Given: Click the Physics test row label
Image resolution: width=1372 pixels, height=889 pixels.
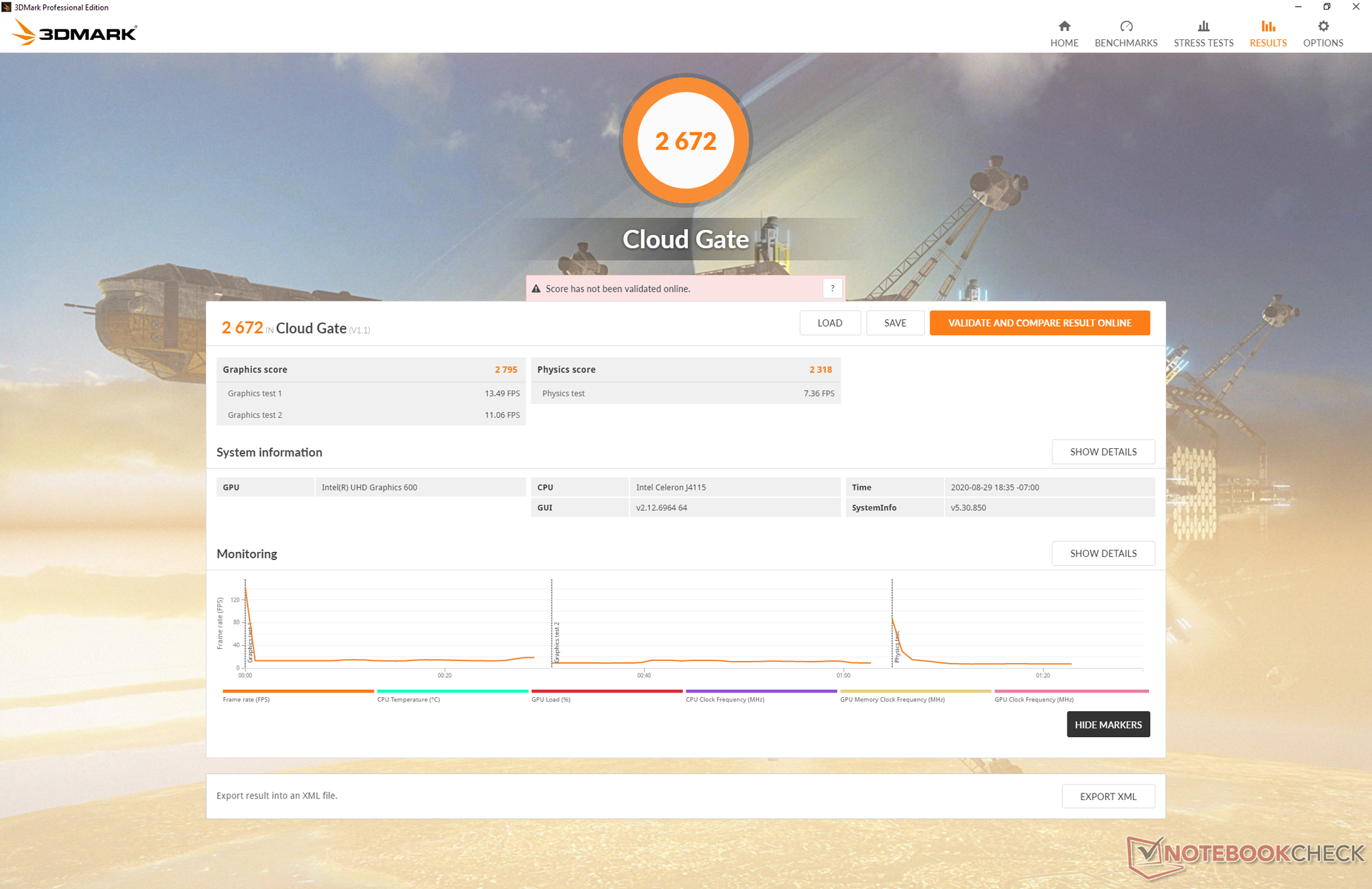Looking at the screenshot, I should (x=563, y=393).
